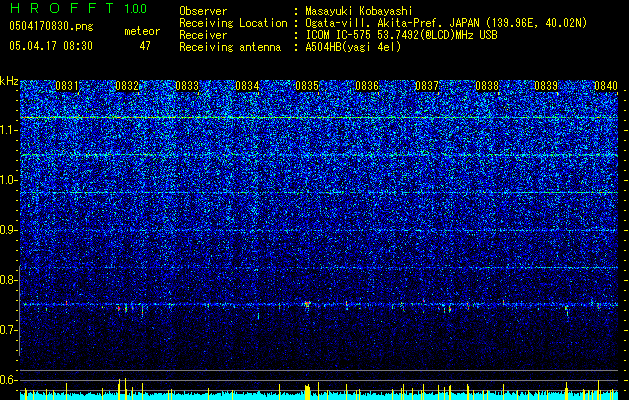Select the file name 0504170830.png
629x400 pixels.
click(x=51, y=26)
